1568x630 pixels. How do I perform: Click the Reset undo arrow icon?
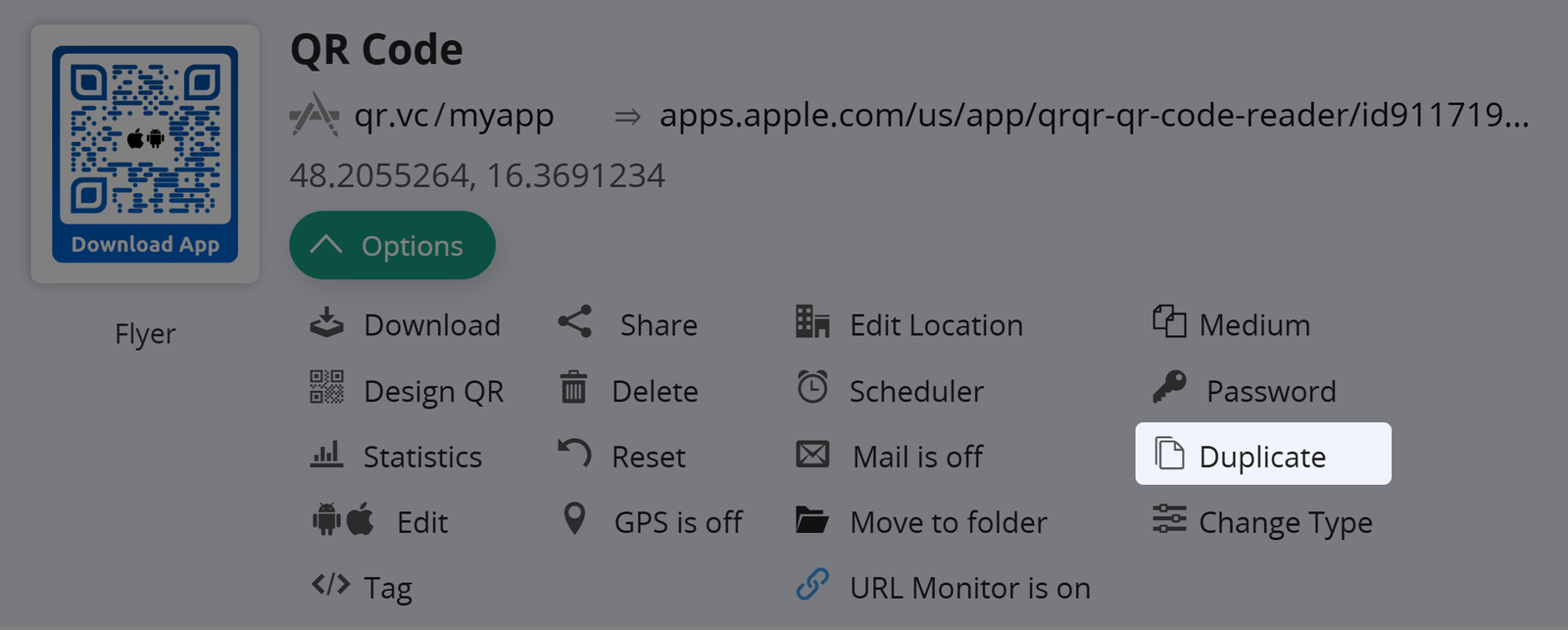click(x=574, y=454)
